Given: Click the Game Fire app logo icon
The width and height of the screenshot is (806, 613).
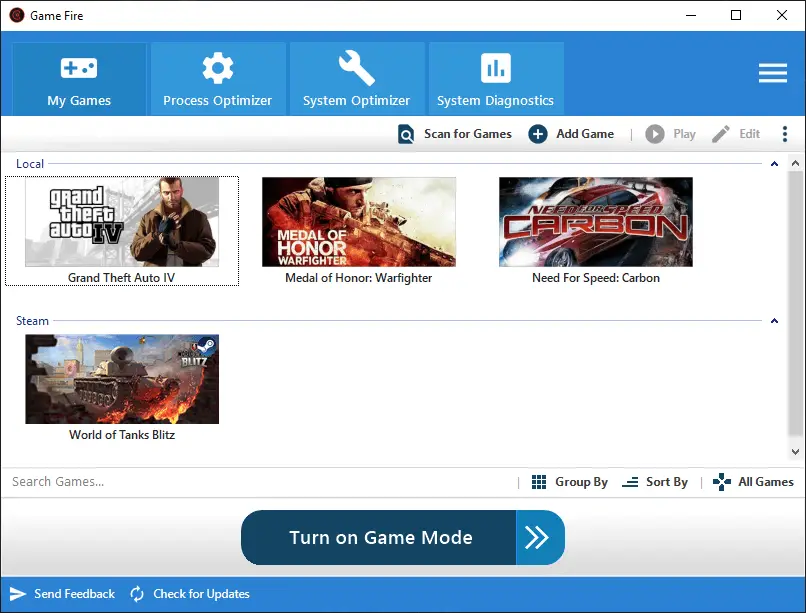Looking at the screenshot, I should pyautogui.click(x=17, y=15).
